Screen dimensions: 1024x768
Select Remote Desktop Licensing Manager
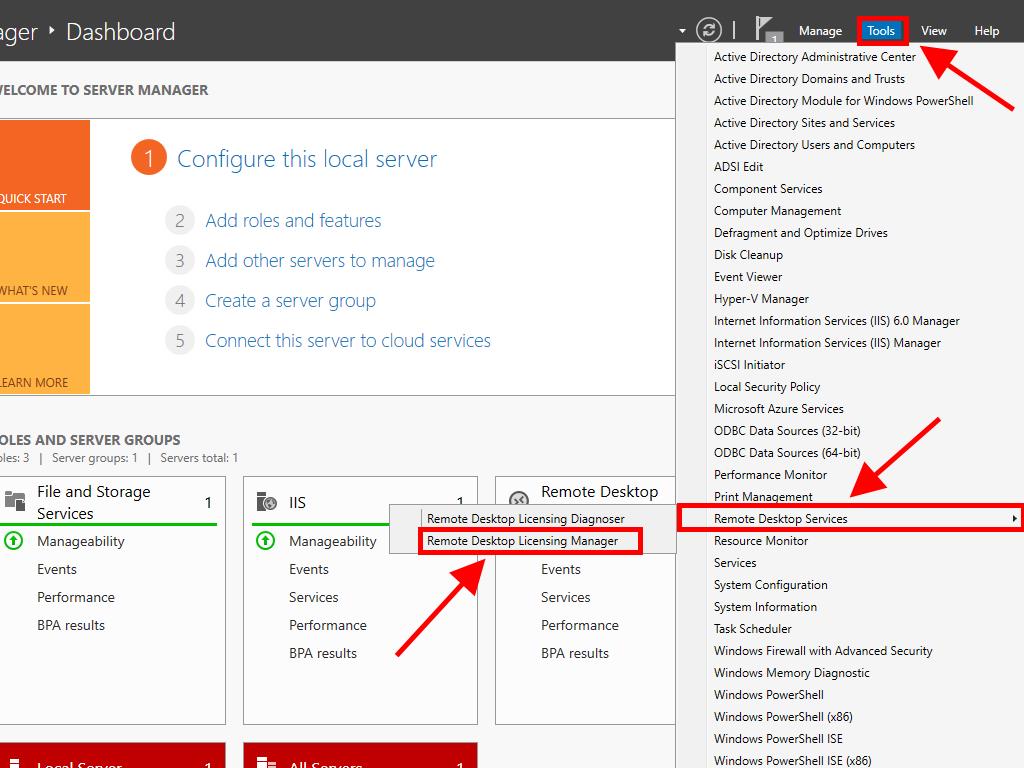coord(522,541)
